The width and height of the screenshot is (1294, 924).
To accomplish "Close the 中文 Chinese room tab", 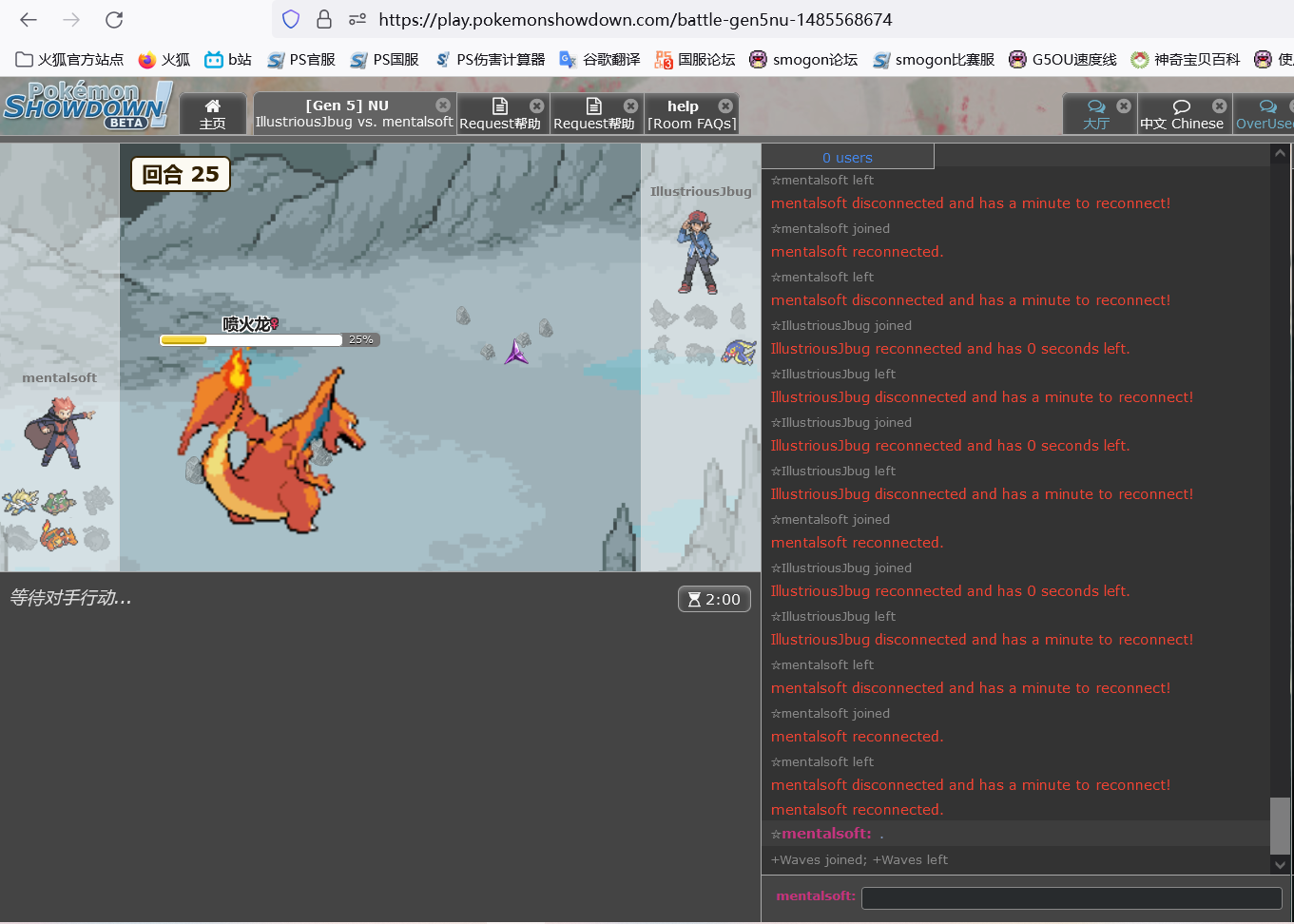I will point(1219,106).
